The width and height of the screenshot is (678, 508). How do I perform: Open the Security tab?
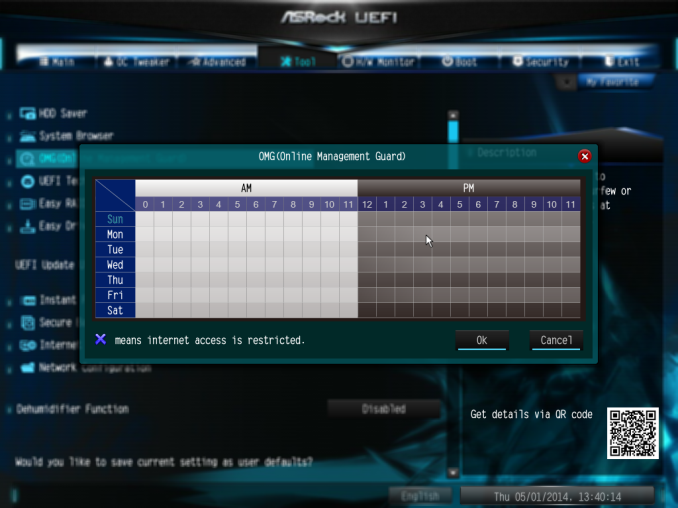[x=540, y=62]
